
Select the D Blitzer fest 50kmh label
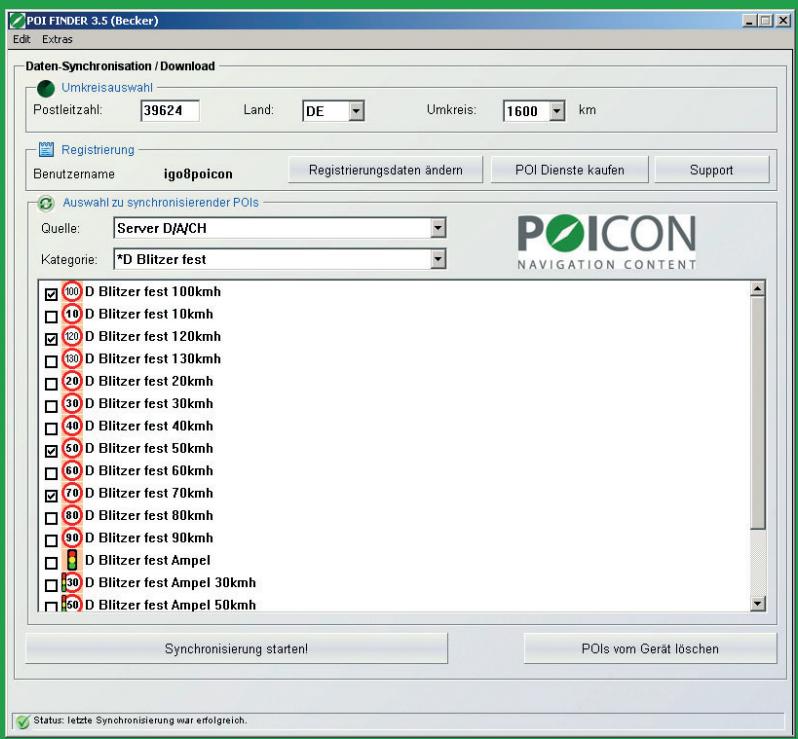149,448
